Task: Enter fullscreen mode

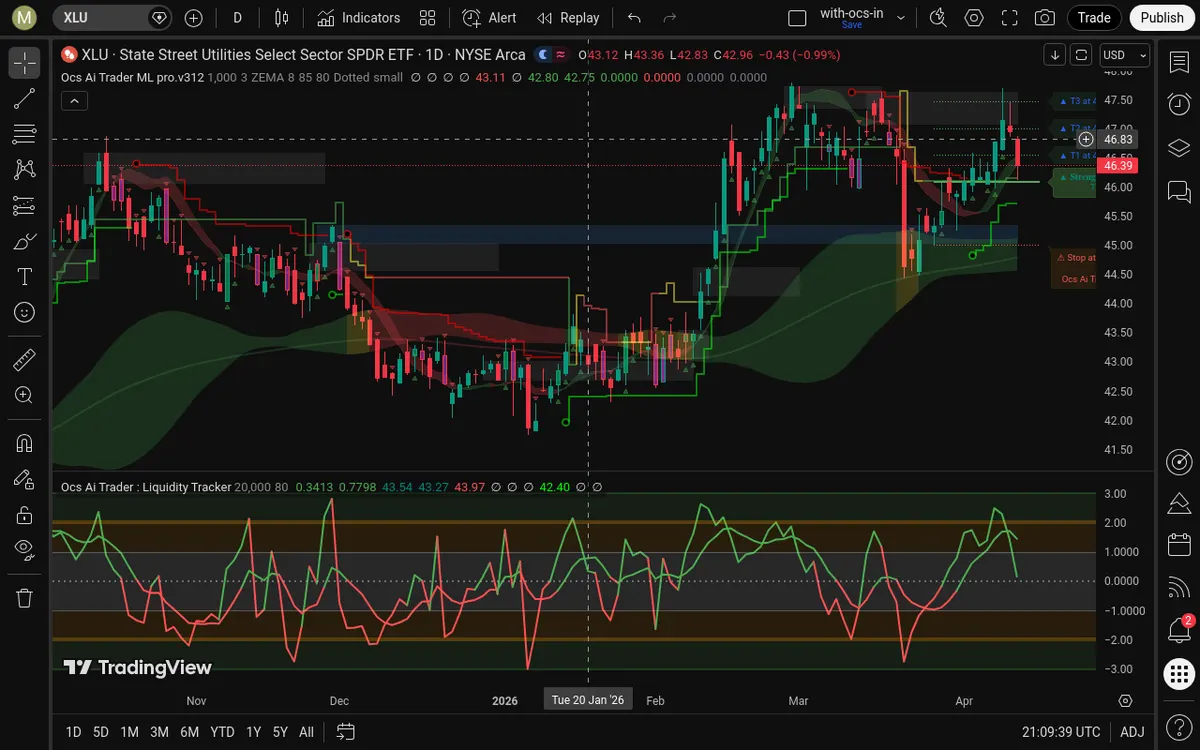Action: tap(1010, 18)
